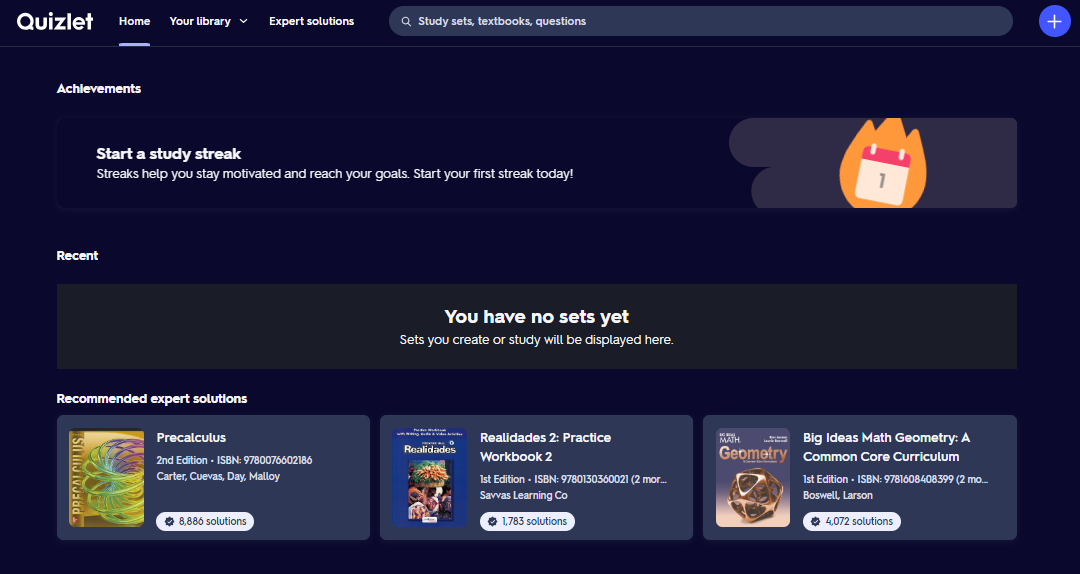1080x574 pixels.
Task: Open the Geometry book cover thumbnail
Action: click(x=753, y=478)
